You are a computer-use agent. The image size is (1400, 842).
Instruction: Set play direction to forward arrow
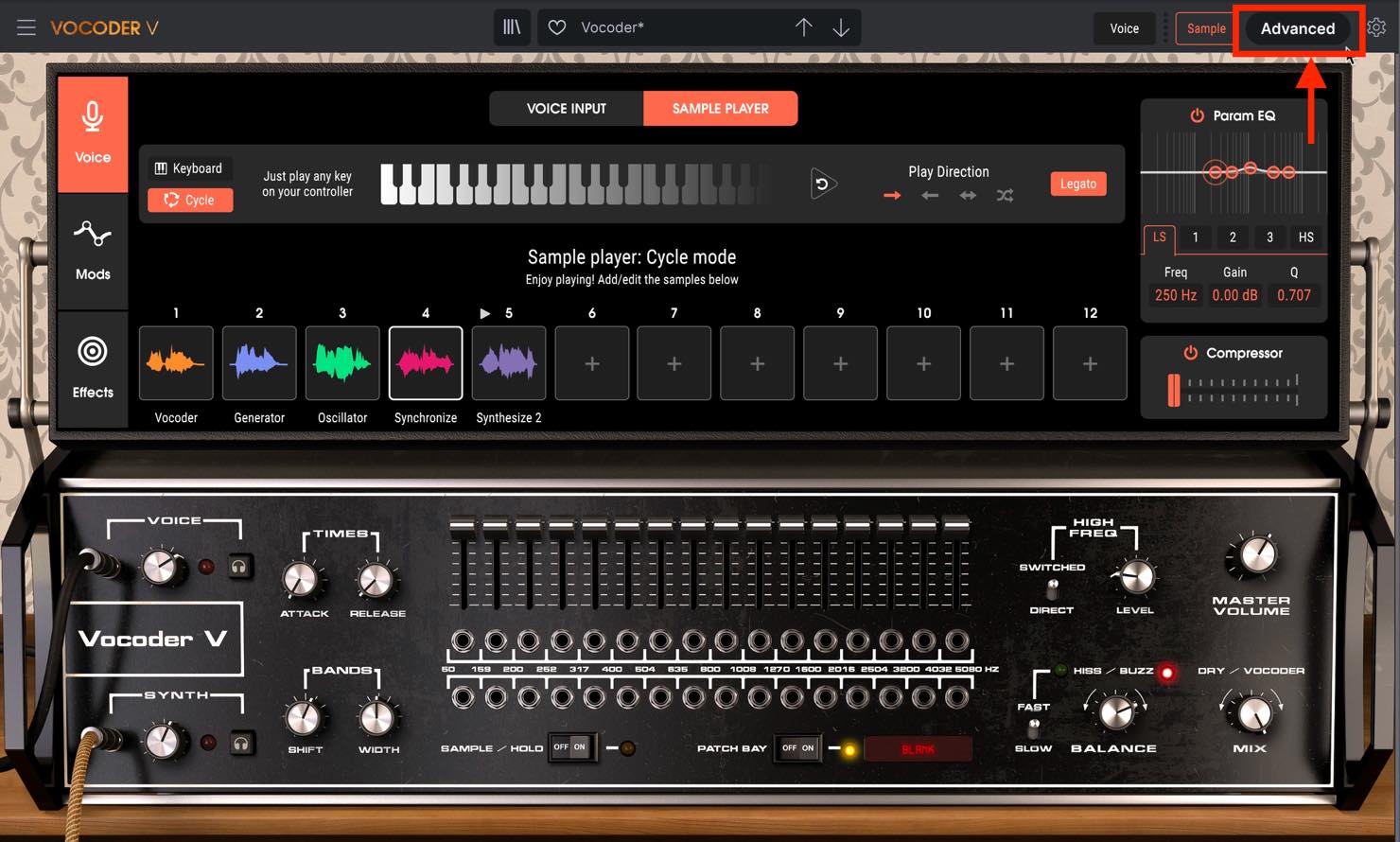pos(891,196)
